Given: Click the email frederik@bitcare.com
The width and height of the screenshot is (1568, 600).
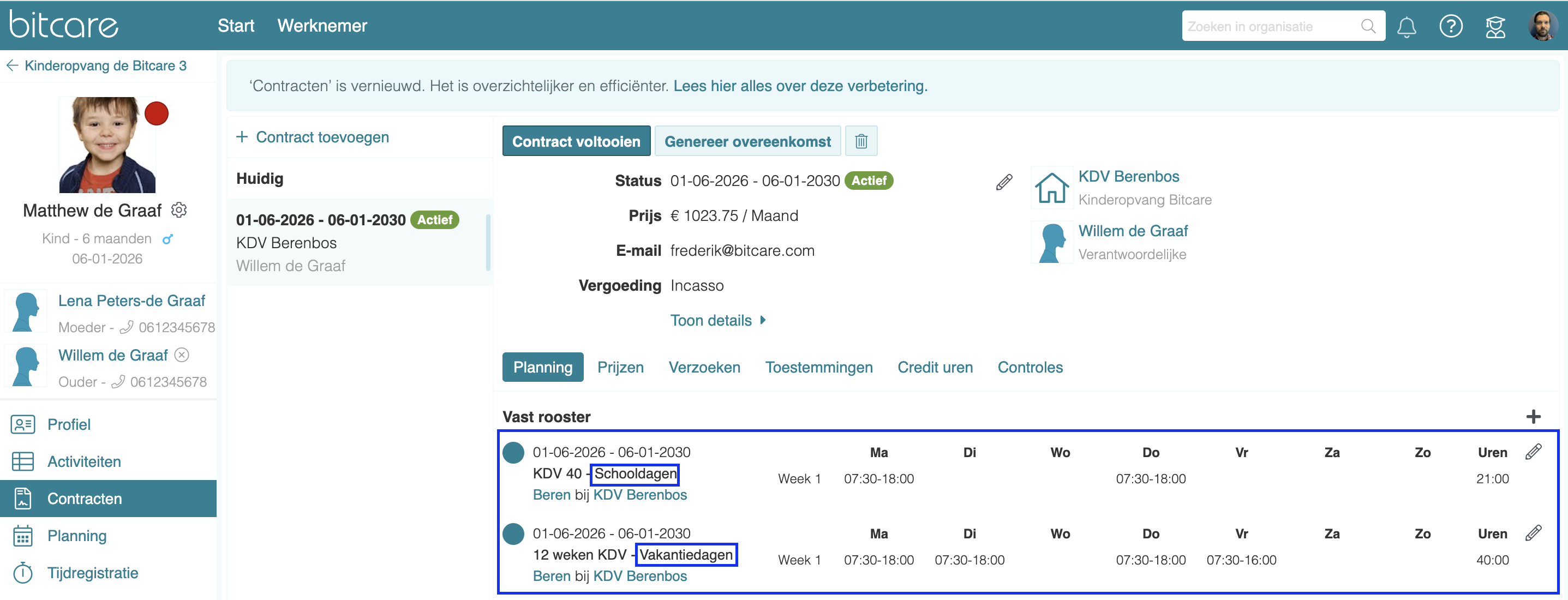Looking at the screenshot, I should pos(742,251).
